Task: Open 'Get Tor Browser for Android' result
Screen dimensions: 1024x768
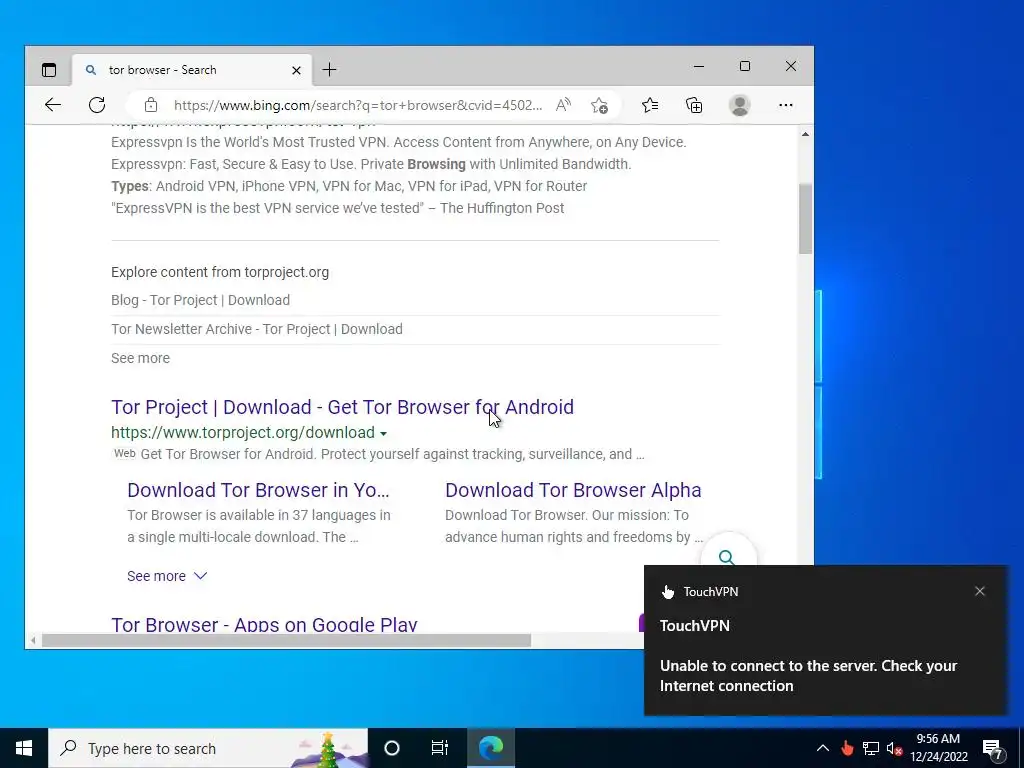Action: [342, 407]
